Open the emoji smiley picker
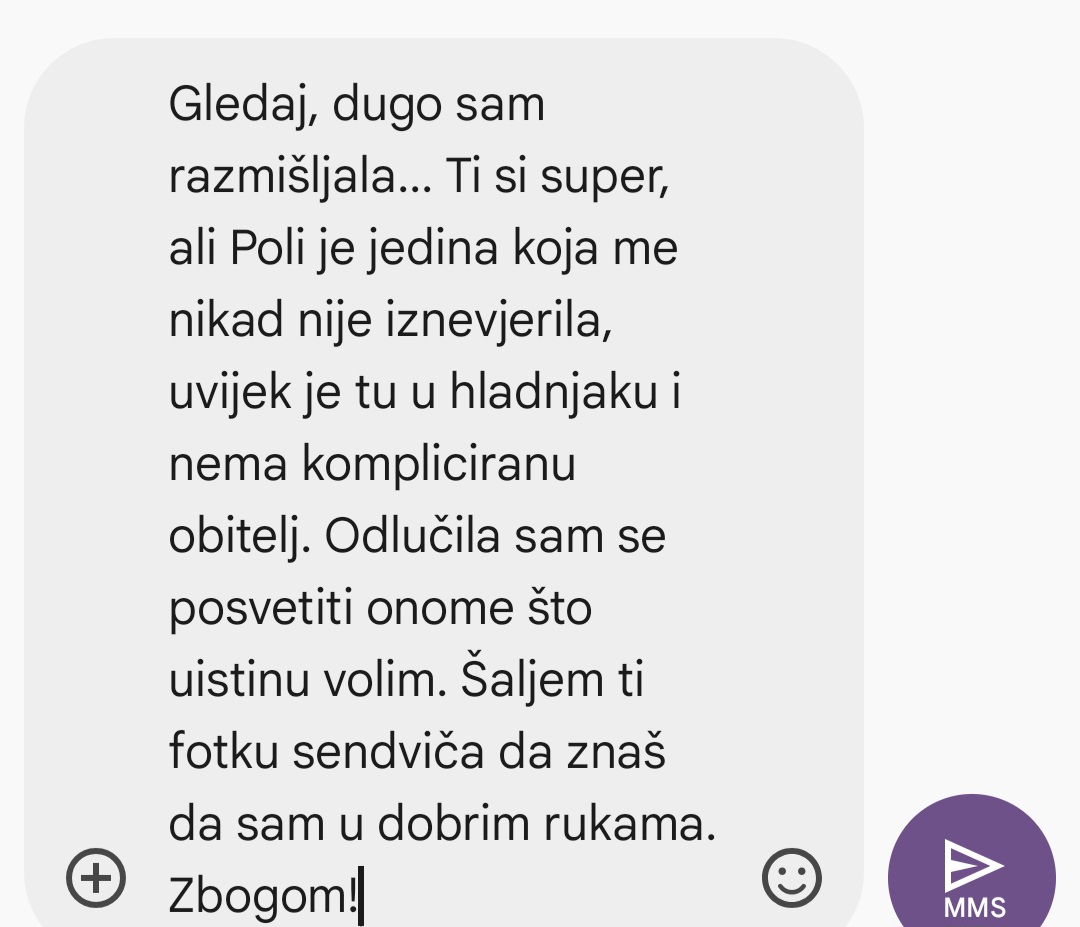The image size is (1080, 927). point(791,878)
